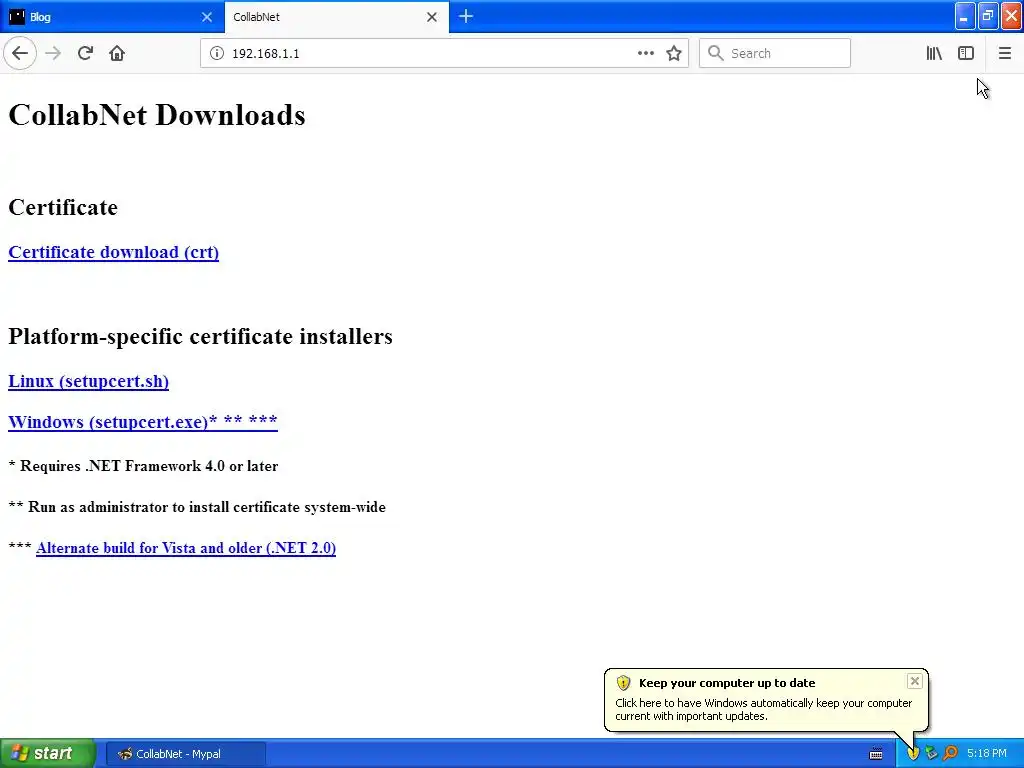The image size is (1024, 768).
Task: Open Windows (setupcert.exe) installer link
Action: (143, 422)
